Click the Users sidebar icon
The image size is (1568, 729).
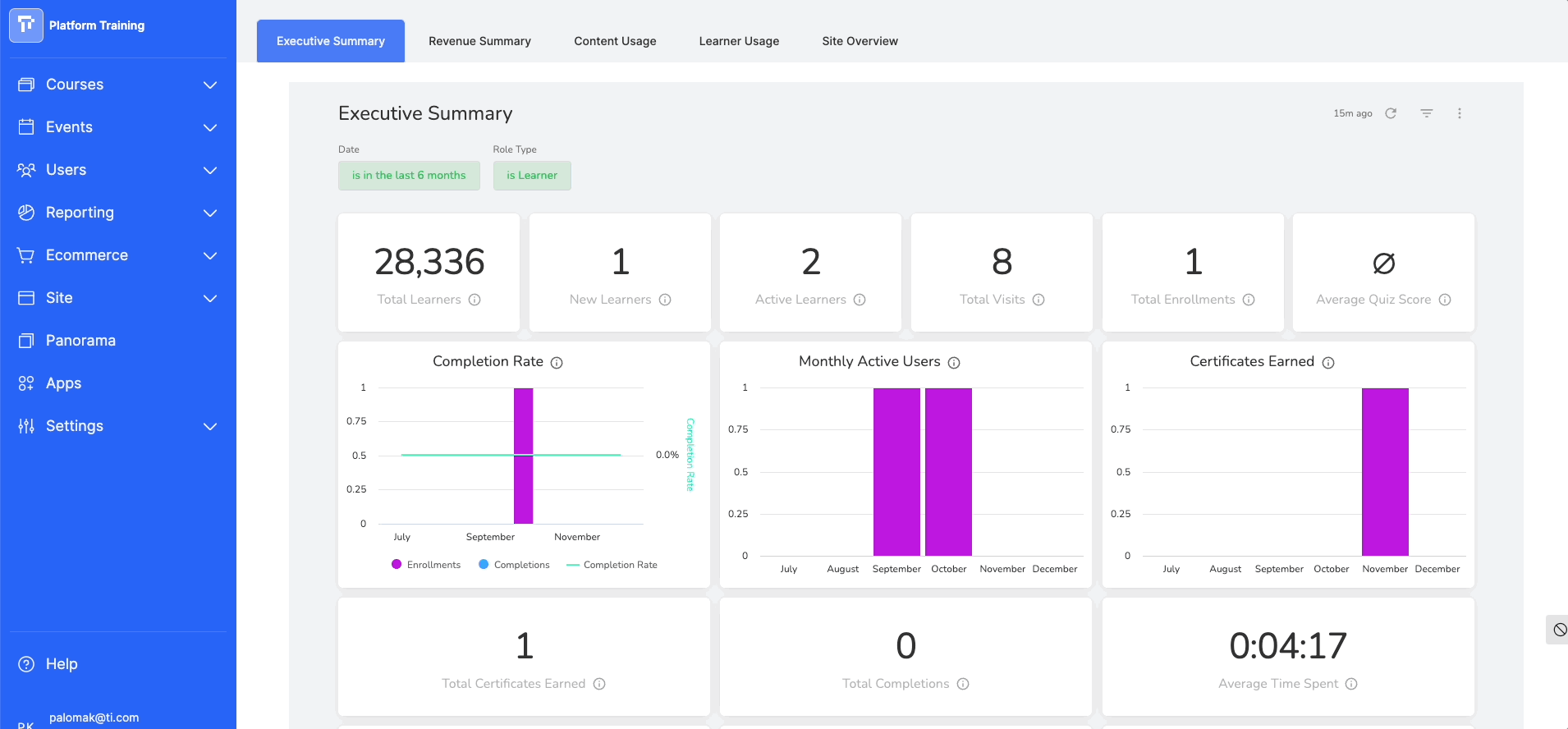[26, 170]
